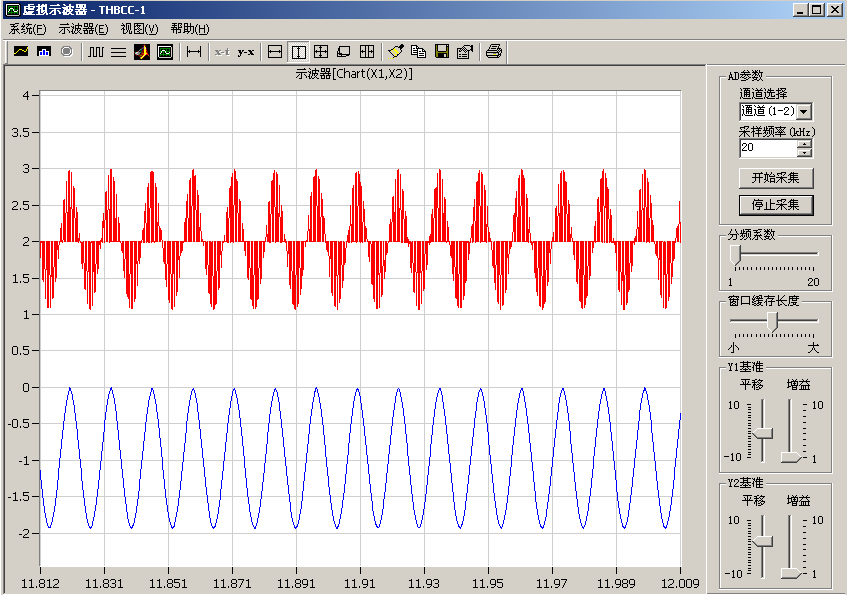Image resolution: width=847 pixels, height=595 pixels.
Task: Click the brush clear icon in the toolbar
Action: (395, 51)
